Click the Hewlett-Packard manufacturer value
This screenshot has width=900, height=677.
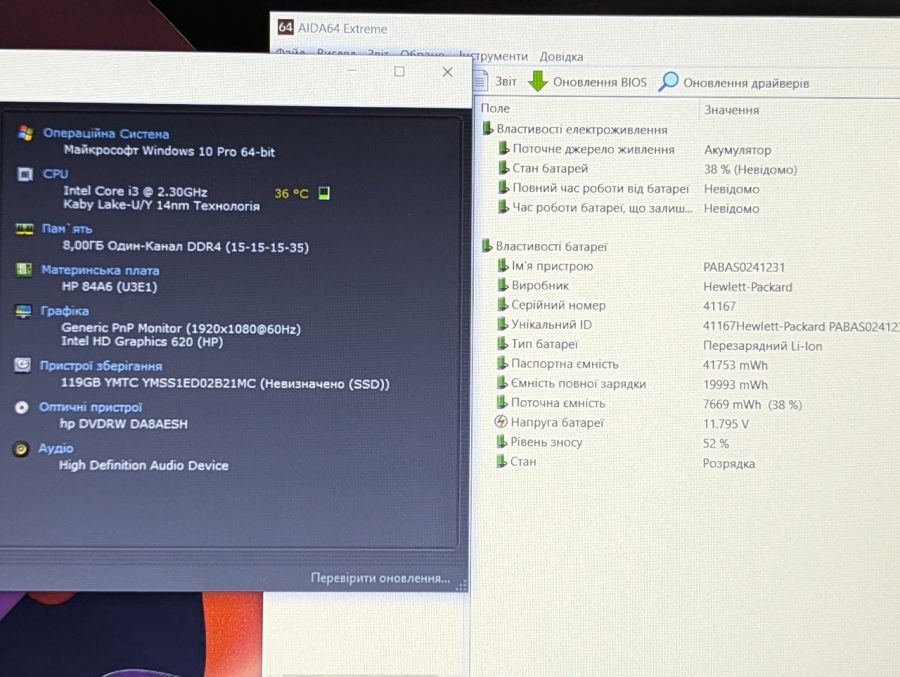747,287
